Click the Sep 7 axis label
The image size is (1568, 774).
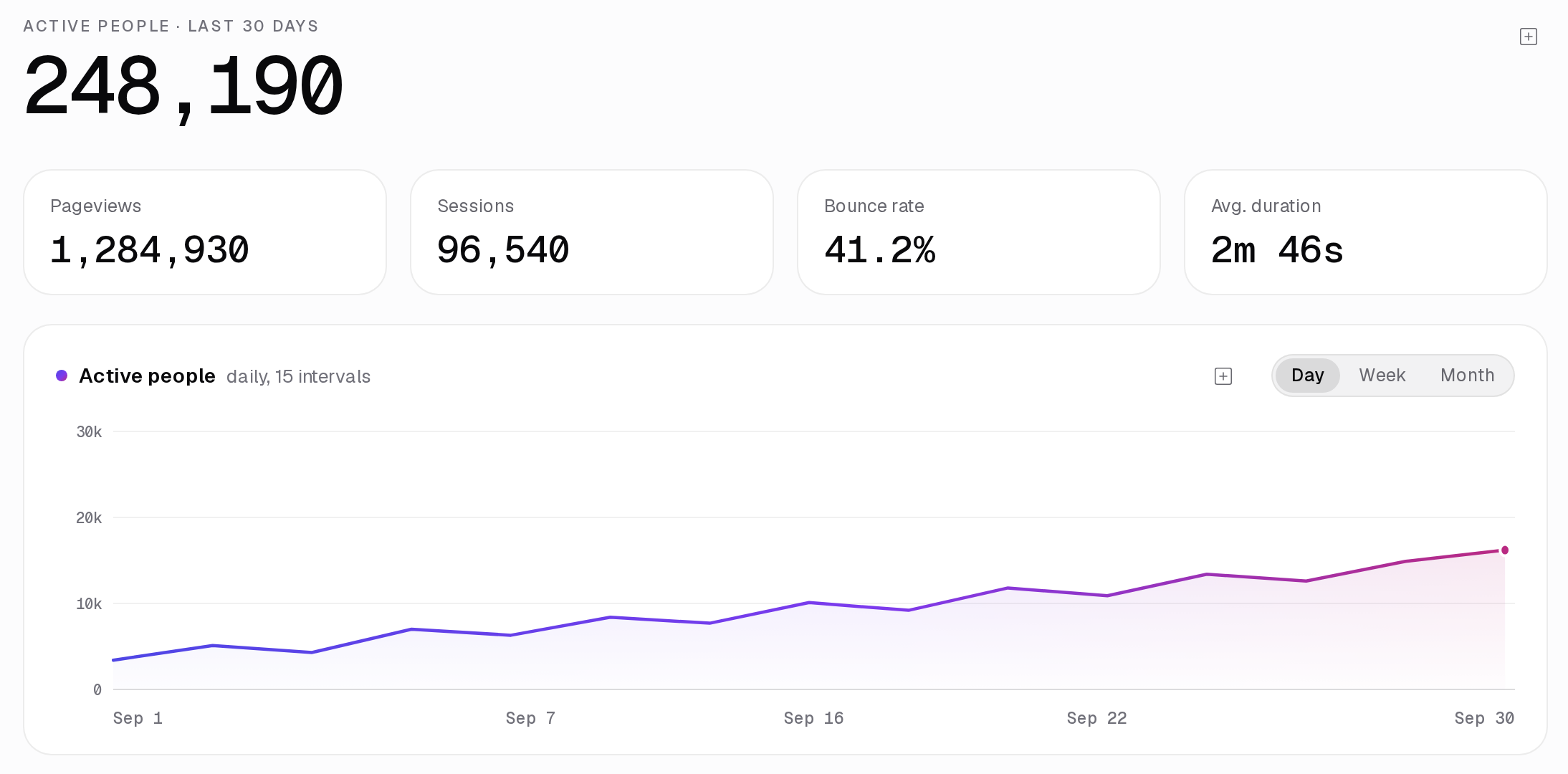coord(530,718)
